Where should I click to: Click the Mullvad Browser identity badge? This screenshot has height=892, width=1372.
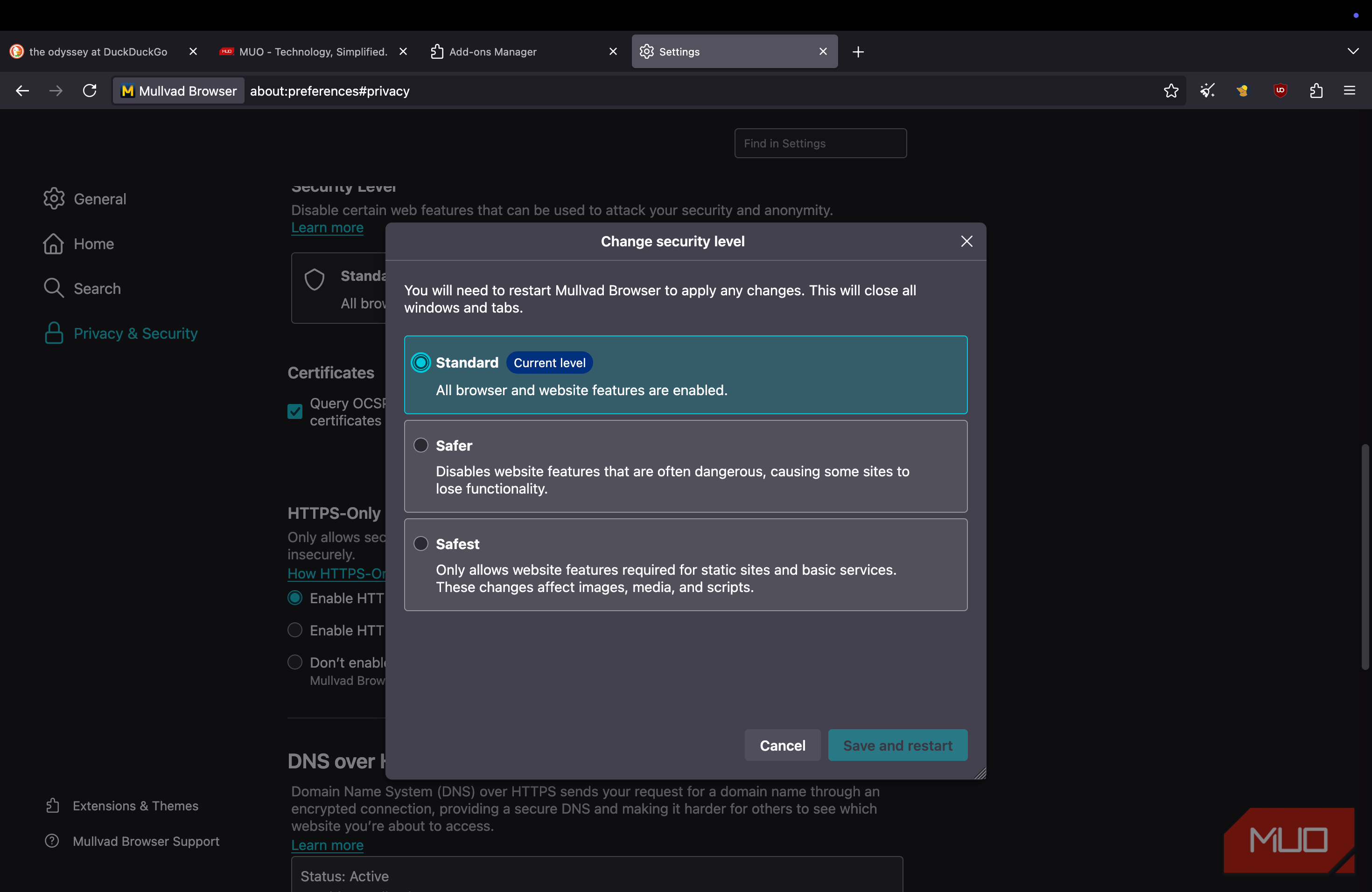[x=179, y=91]
